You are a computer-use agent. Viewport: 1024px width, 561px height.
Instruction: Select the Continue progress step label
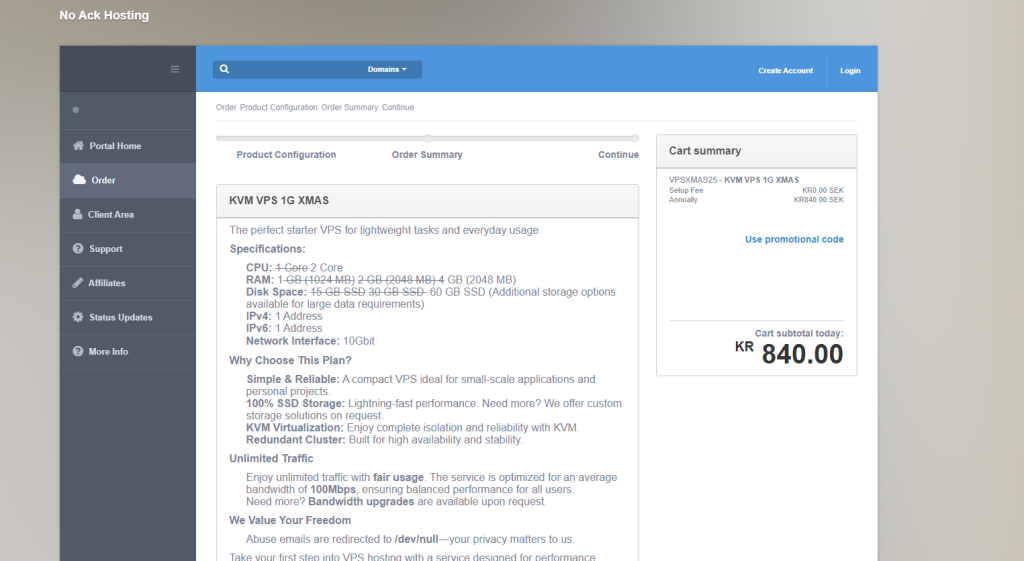tap(618, 155)
